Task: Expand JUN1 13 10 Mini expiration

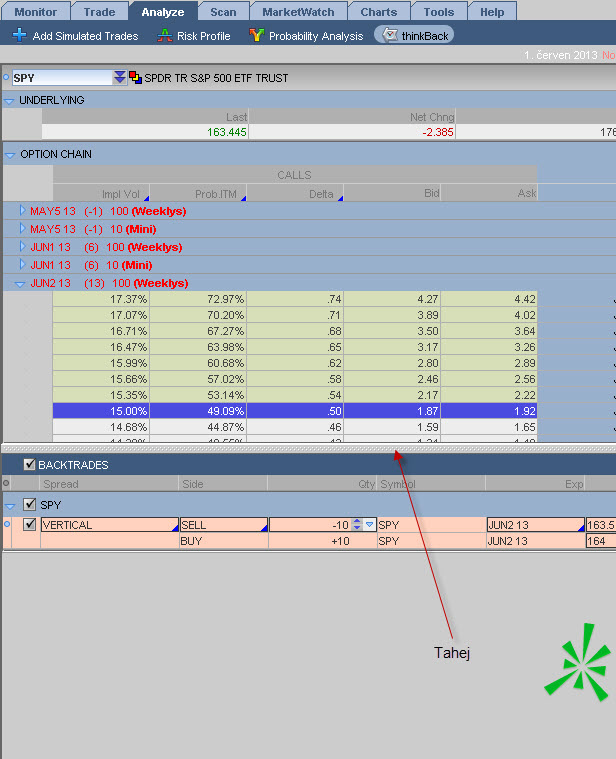Action: (x=22, y=264)
